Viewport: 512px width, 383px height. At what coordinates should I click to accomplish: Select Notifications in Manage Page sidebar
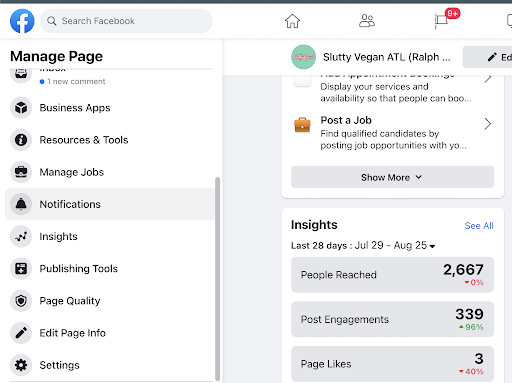pos(109,204)
